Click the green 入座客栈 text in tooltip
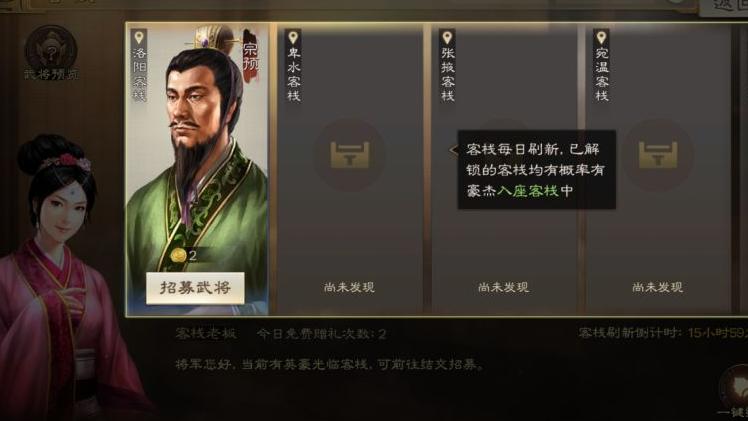The image size is (748, 421). (527, 191)
